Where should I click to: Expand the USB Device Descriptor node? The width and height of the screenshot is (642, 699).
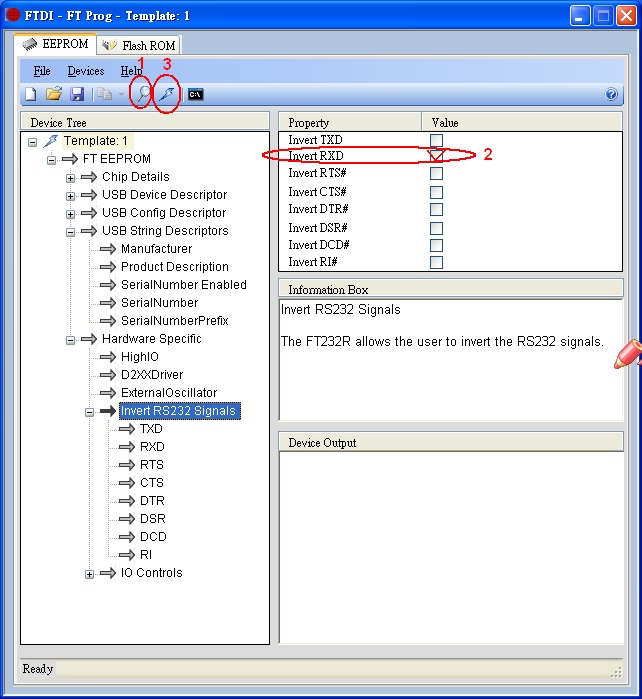pyautogui.click(x=70, y=196)
